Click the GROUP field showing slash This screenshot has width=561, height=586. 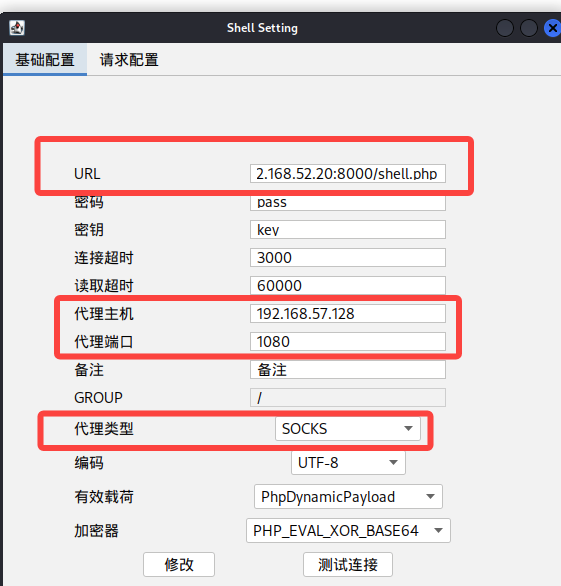[348, 398]
